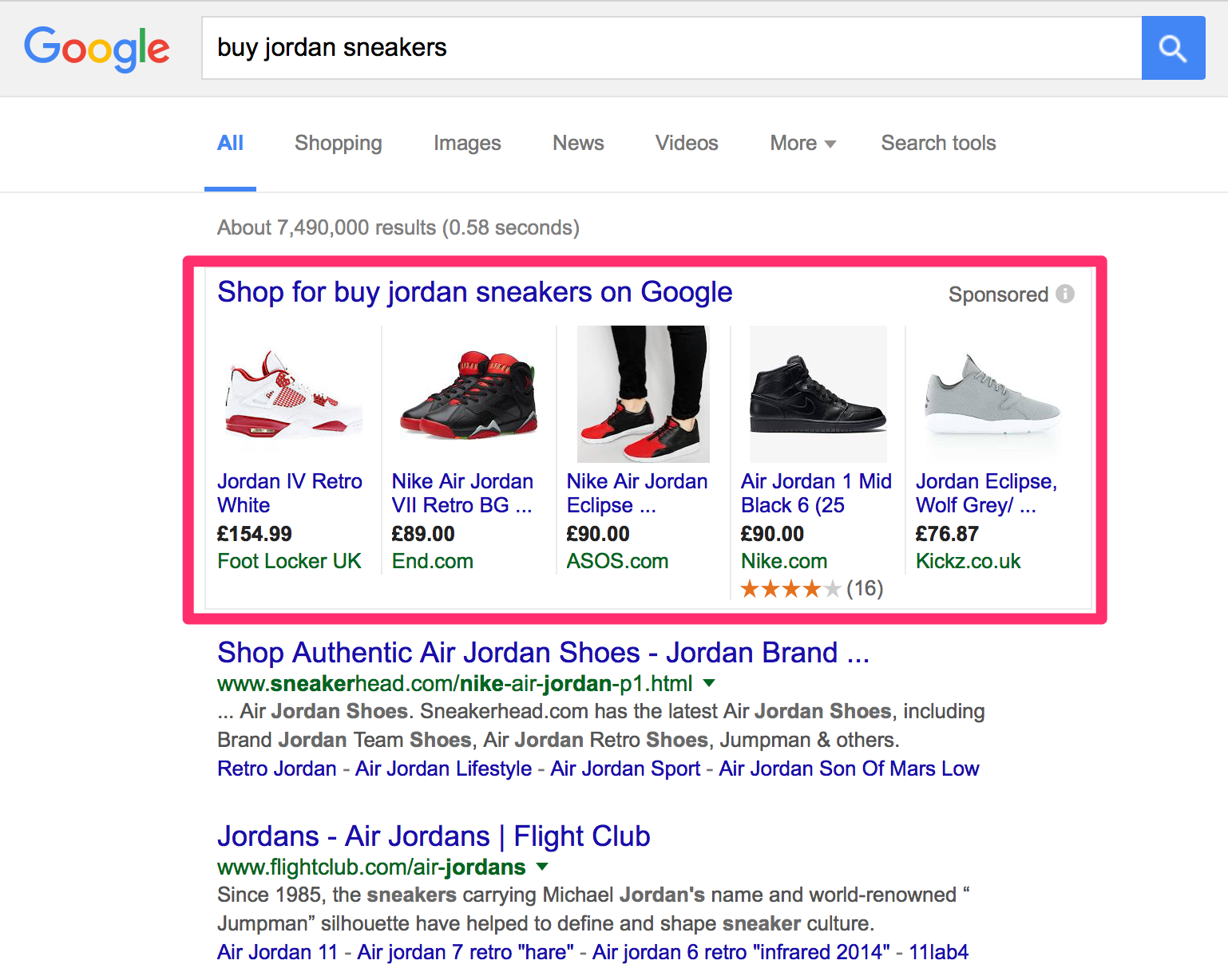Click the star rating with 16 reviews
Screen dimensions: 1228x980
pos(812,589)
